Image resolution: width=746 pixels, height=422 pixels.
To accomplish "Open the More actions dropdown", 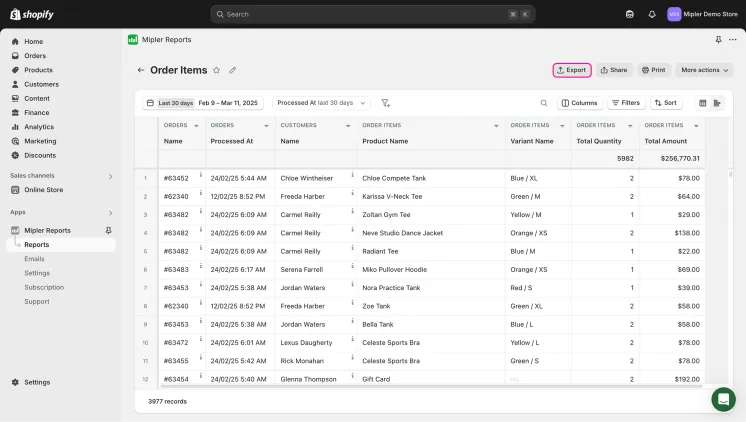I will pyautogui.click(x=705, y=70).
